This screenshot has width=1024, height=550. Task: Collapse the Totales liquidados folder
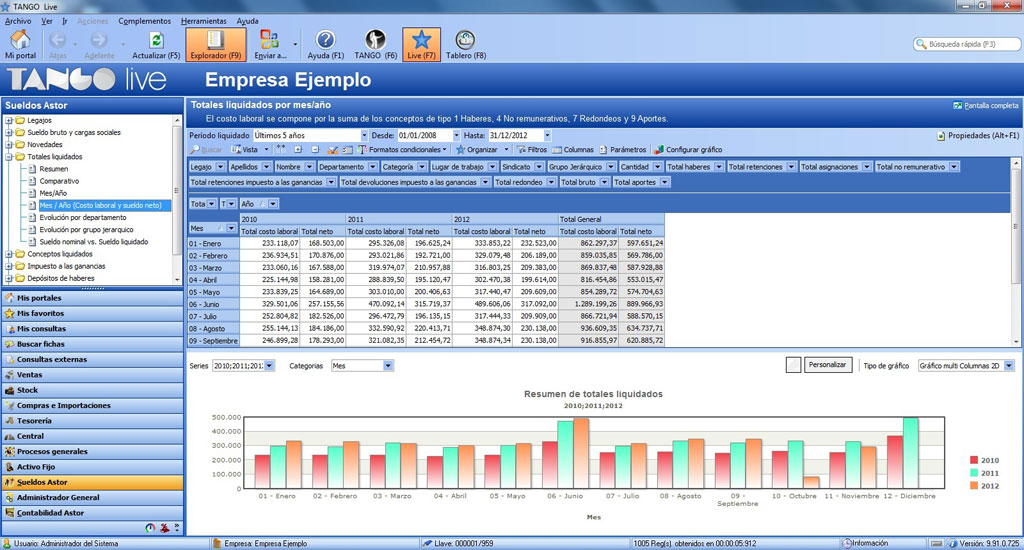[9, 157]
